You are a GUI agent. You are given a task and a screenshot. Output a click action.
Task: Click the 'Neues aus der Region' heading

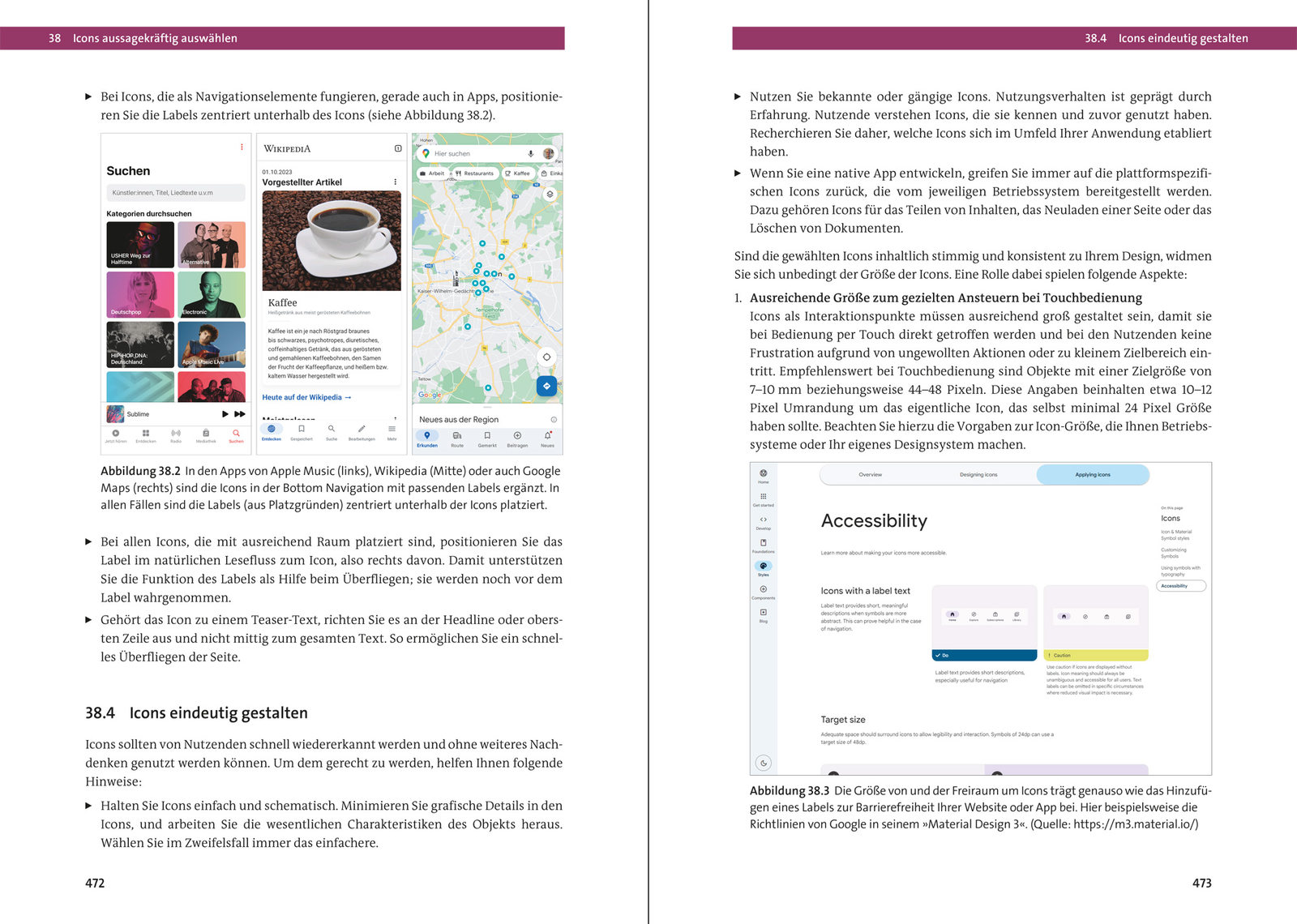[459, 420]
